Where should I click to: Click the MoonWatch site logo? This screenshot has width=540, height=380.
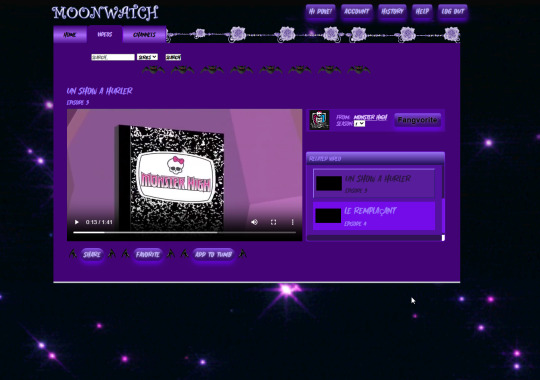pos(105,13)
